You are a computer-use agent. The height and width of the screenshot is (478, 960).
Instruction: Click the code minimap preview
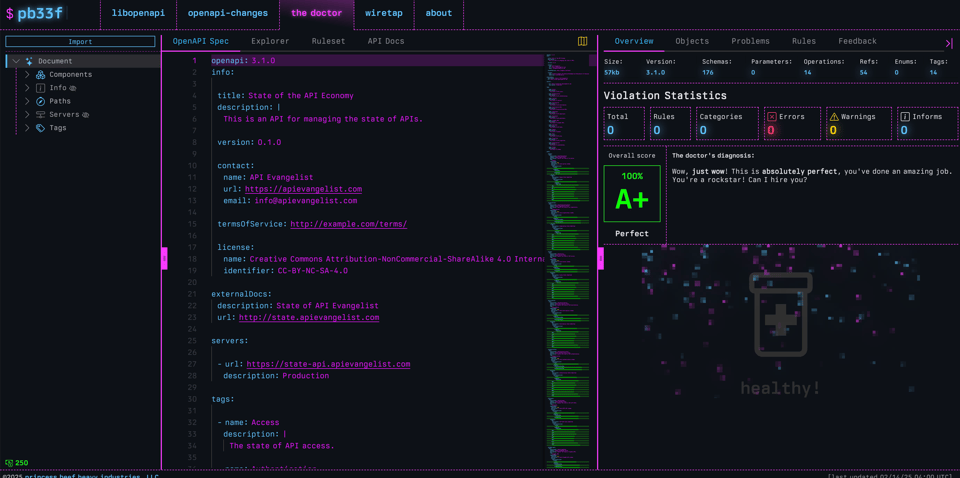coord(568,260)
